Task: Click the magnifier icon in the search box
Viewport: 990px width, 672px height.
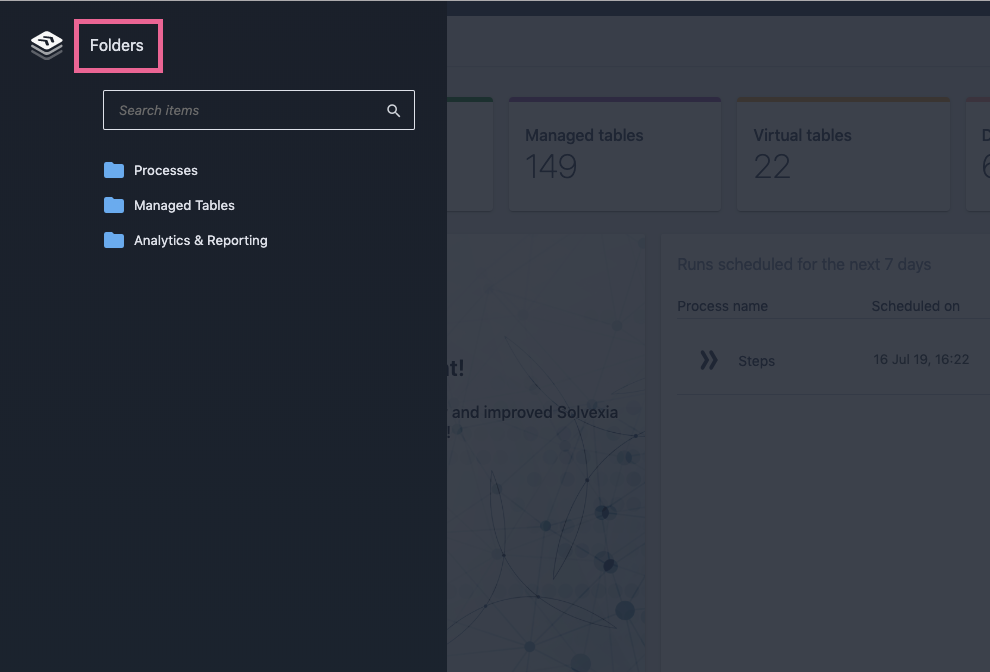Action: tap(394, 111)
